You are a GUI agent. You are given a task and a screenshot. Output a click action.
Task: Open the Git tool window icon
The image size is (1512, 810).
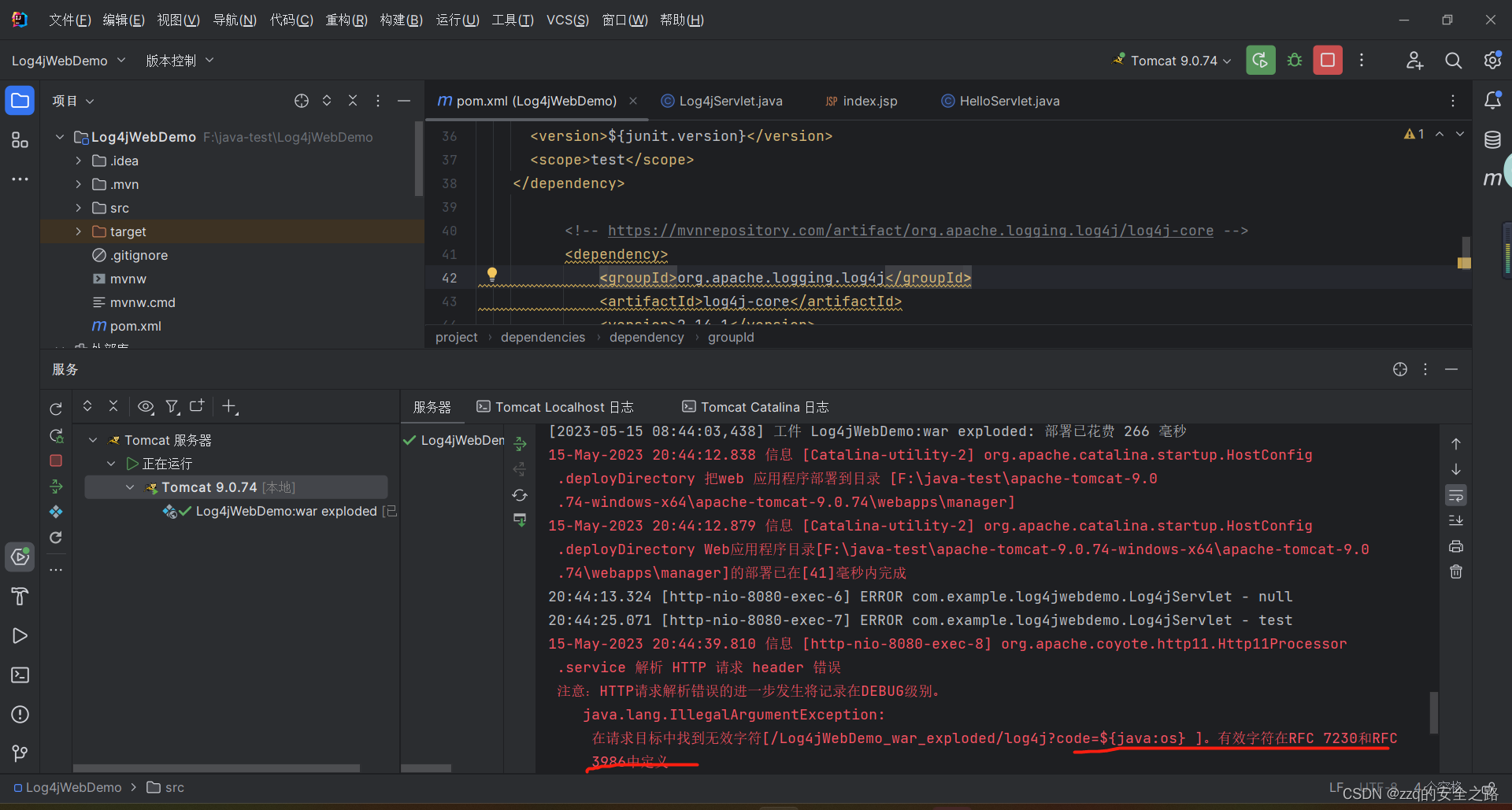[x=20, y=754]
